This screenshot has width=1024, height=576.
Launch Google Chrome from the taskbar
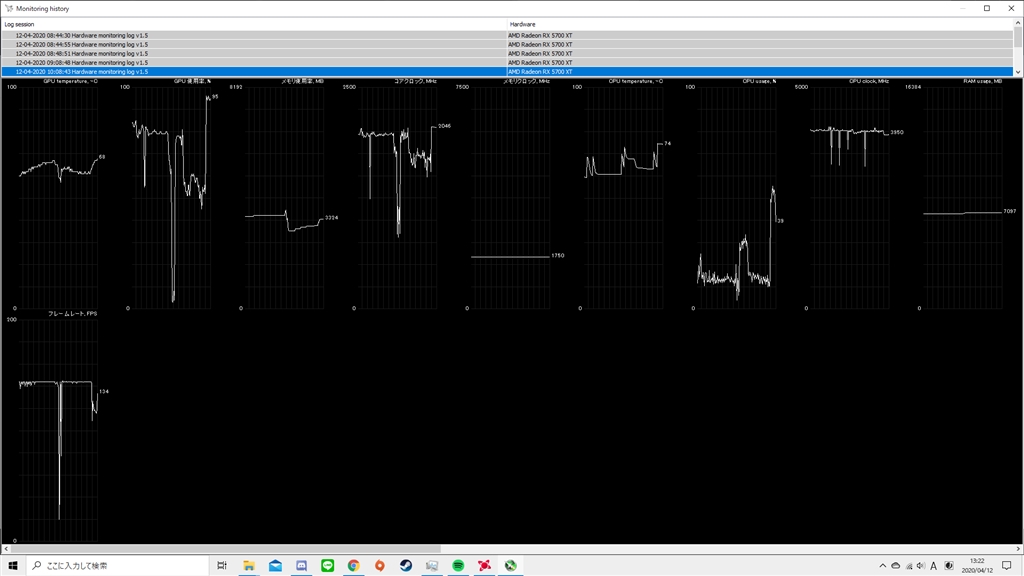(x=353, y=566)
